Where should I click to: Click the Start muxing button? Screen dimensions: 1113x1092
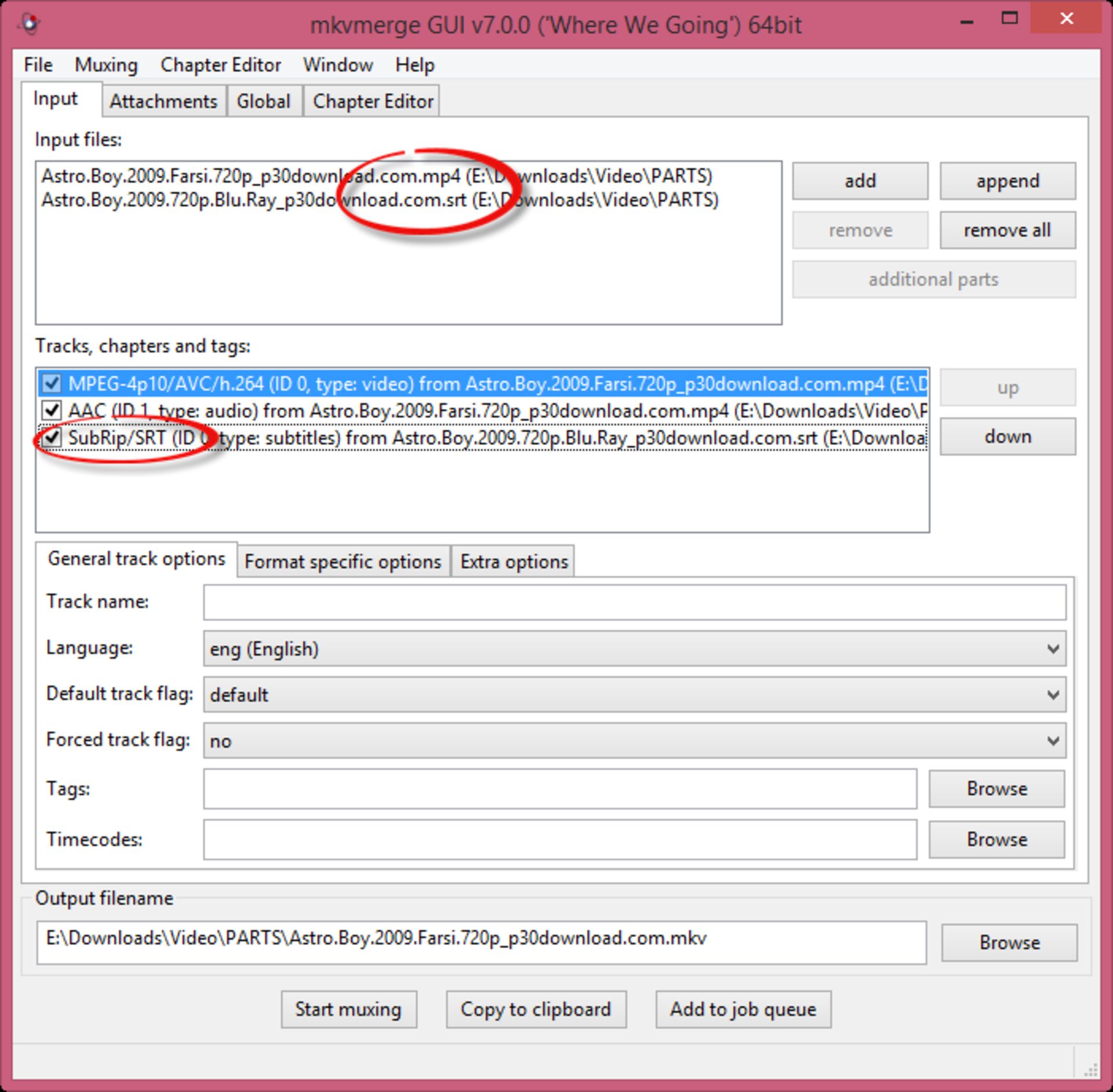(x=348, y=1009)
